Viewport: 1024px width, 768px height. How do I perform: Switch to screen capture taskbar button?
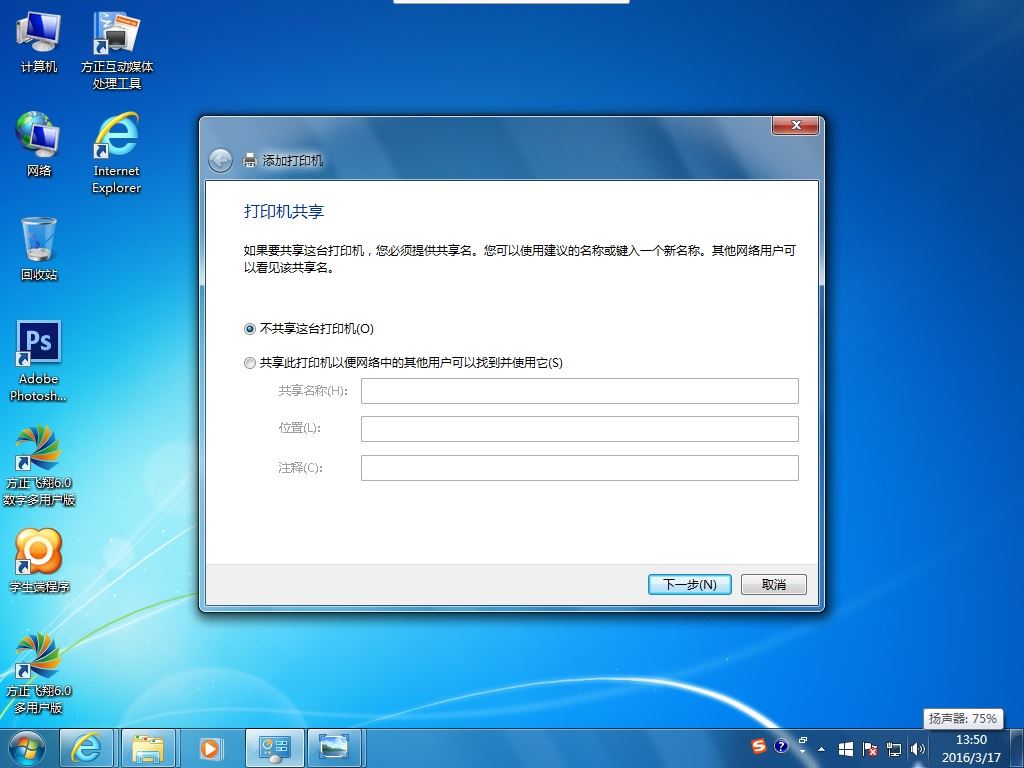[x=334, y=748]
